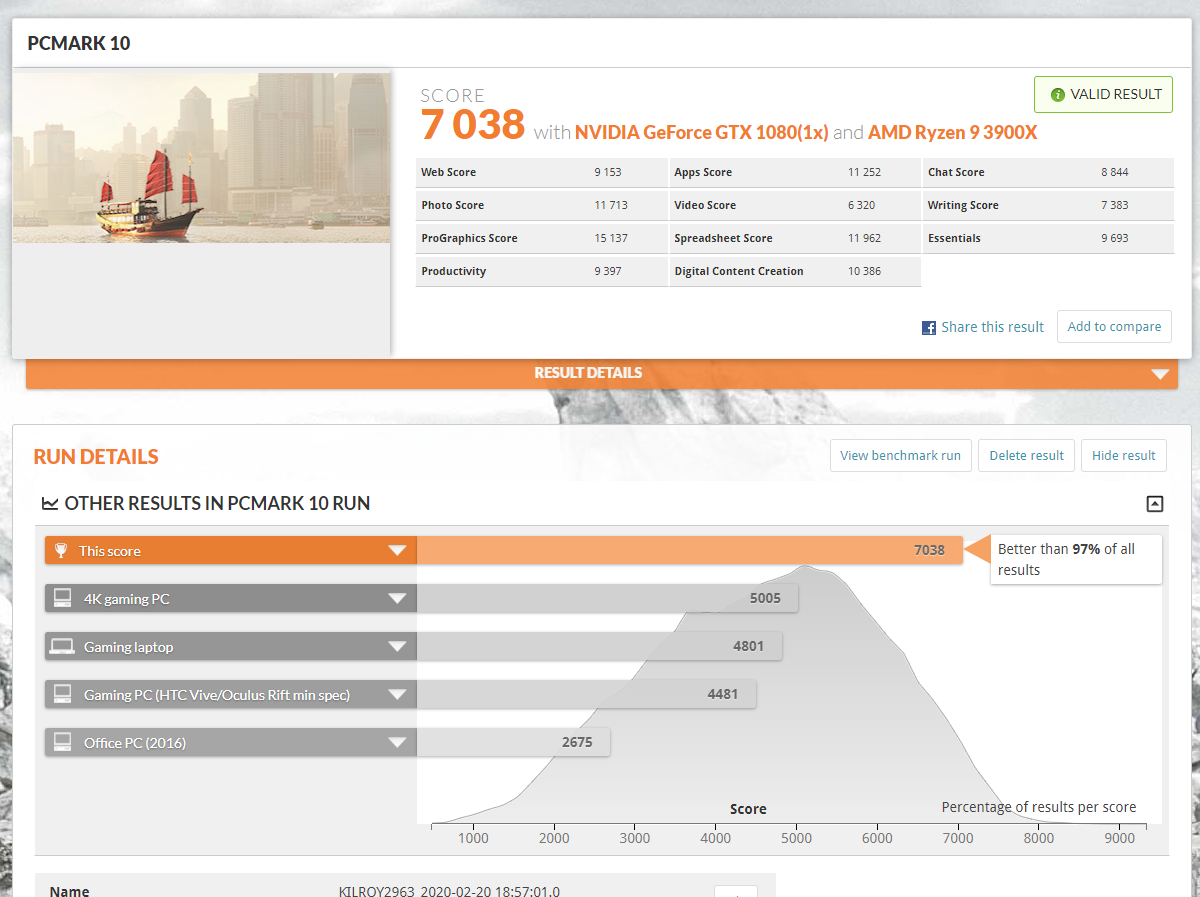The image size is (1200, 897).
Task: Expand the Gaming laptop dropdown arrow
Action: coord(397,646)
